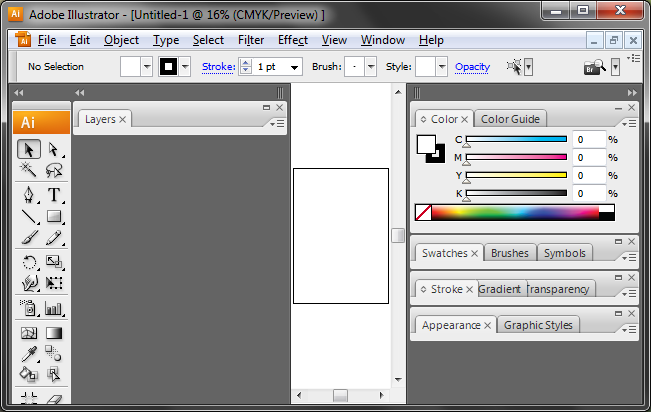Cycle Color panel view via tab arrows
This screenshot has width=651, height=412.
click(423, 120)
